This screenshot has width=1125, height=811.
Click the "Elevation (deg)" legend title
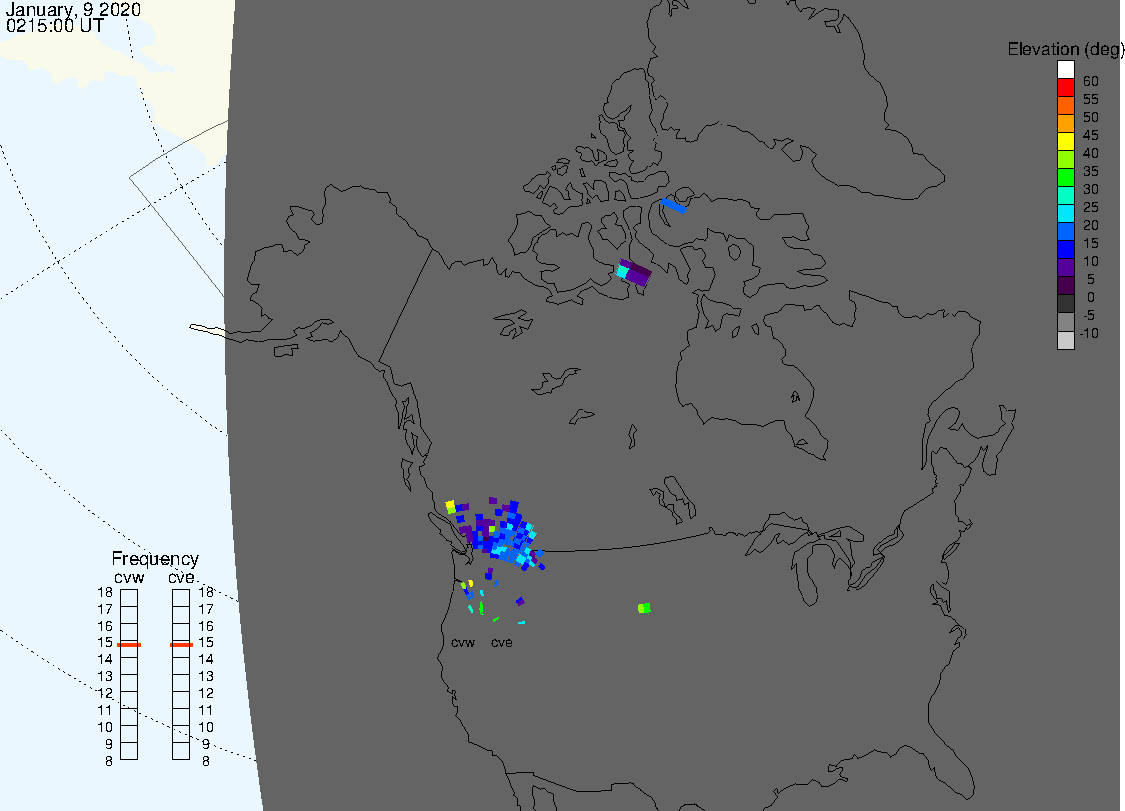click(1065, 50)
